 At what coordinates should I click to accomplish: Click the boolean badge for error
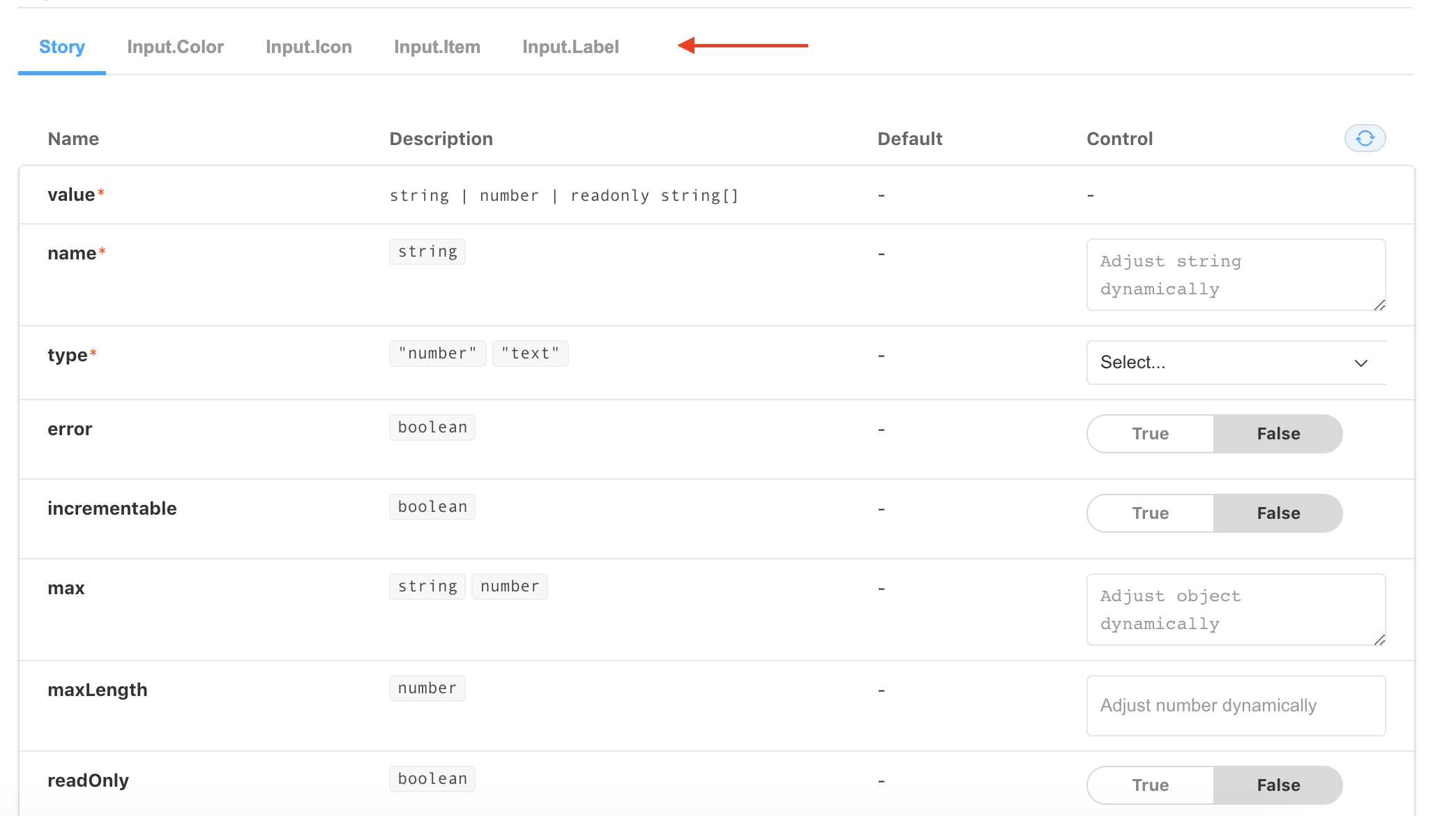coord(432,426)
